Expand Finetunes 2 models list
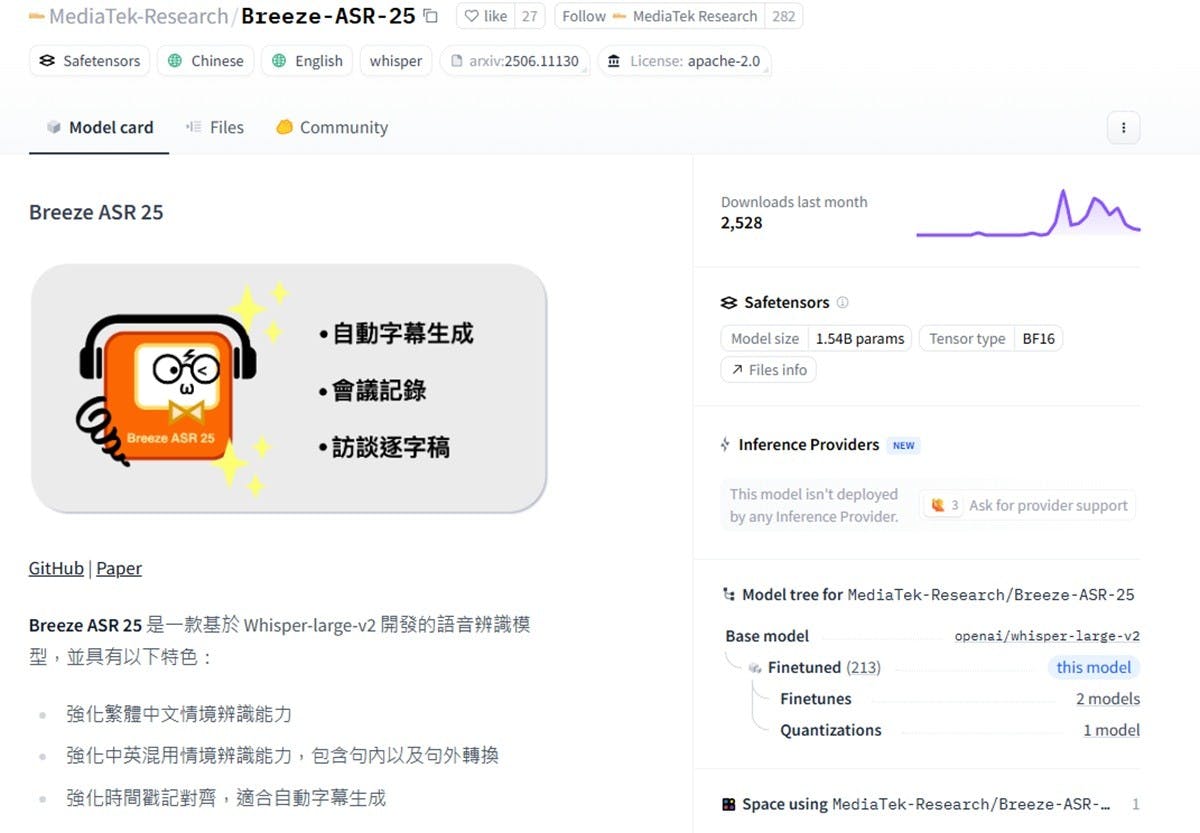 pyautogui.click(x=1107, y=699)
